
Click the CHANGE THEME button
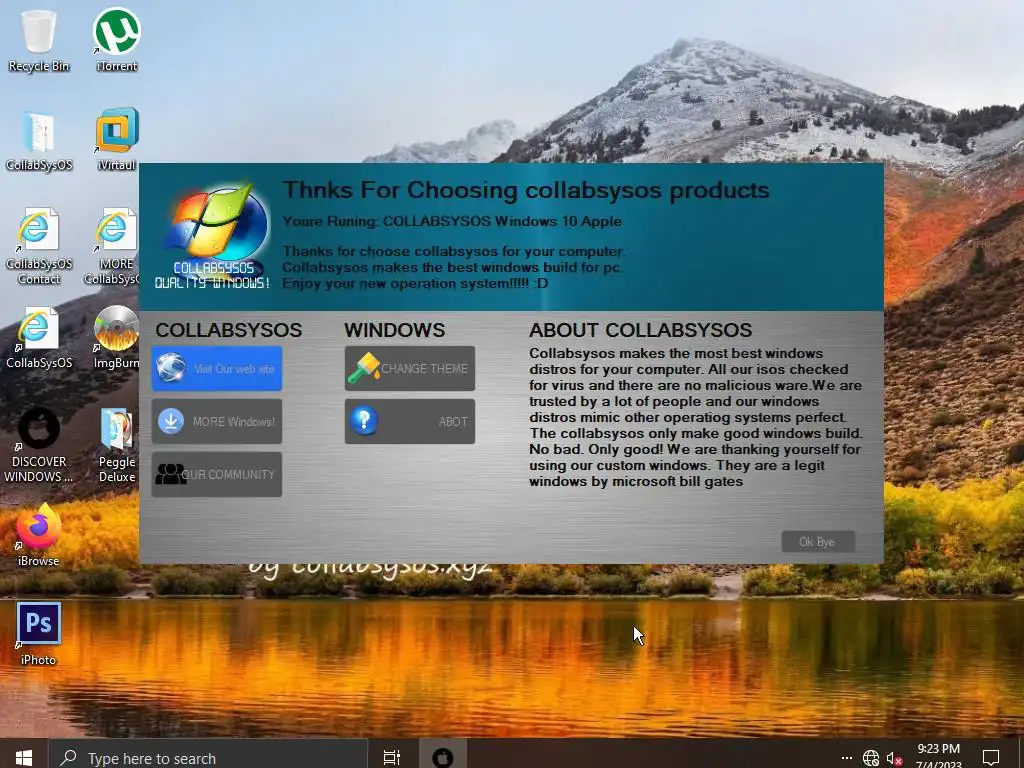[409, 368]
